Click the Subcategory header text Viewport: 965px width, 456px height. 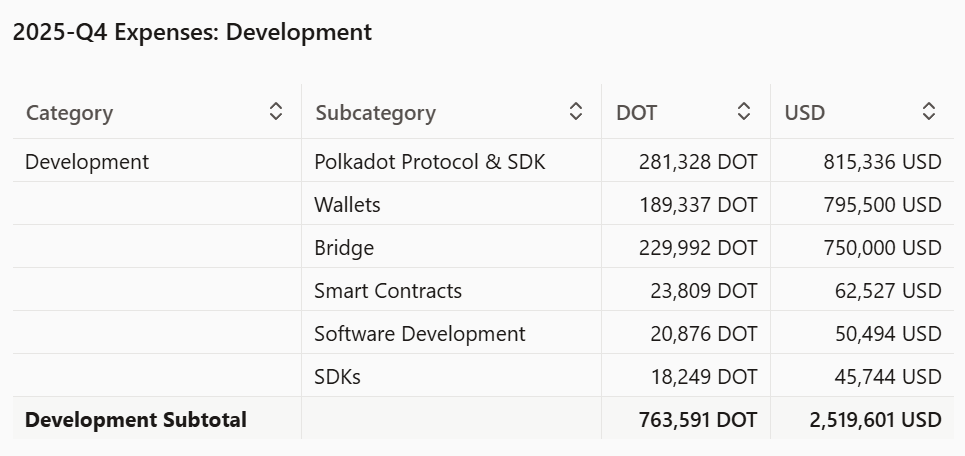[x=375, y=113]
